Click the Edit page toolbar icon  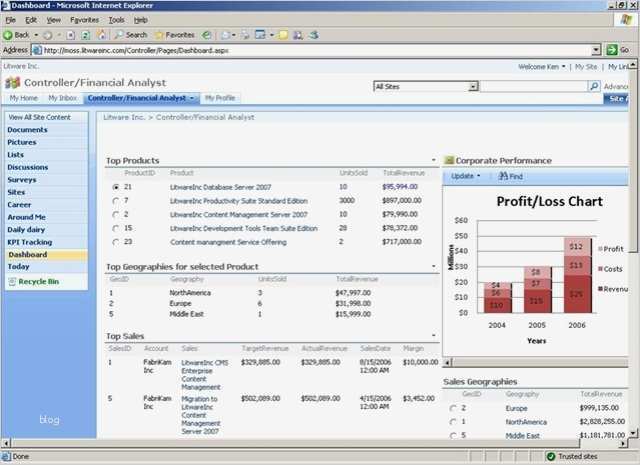tap(260, 35)
